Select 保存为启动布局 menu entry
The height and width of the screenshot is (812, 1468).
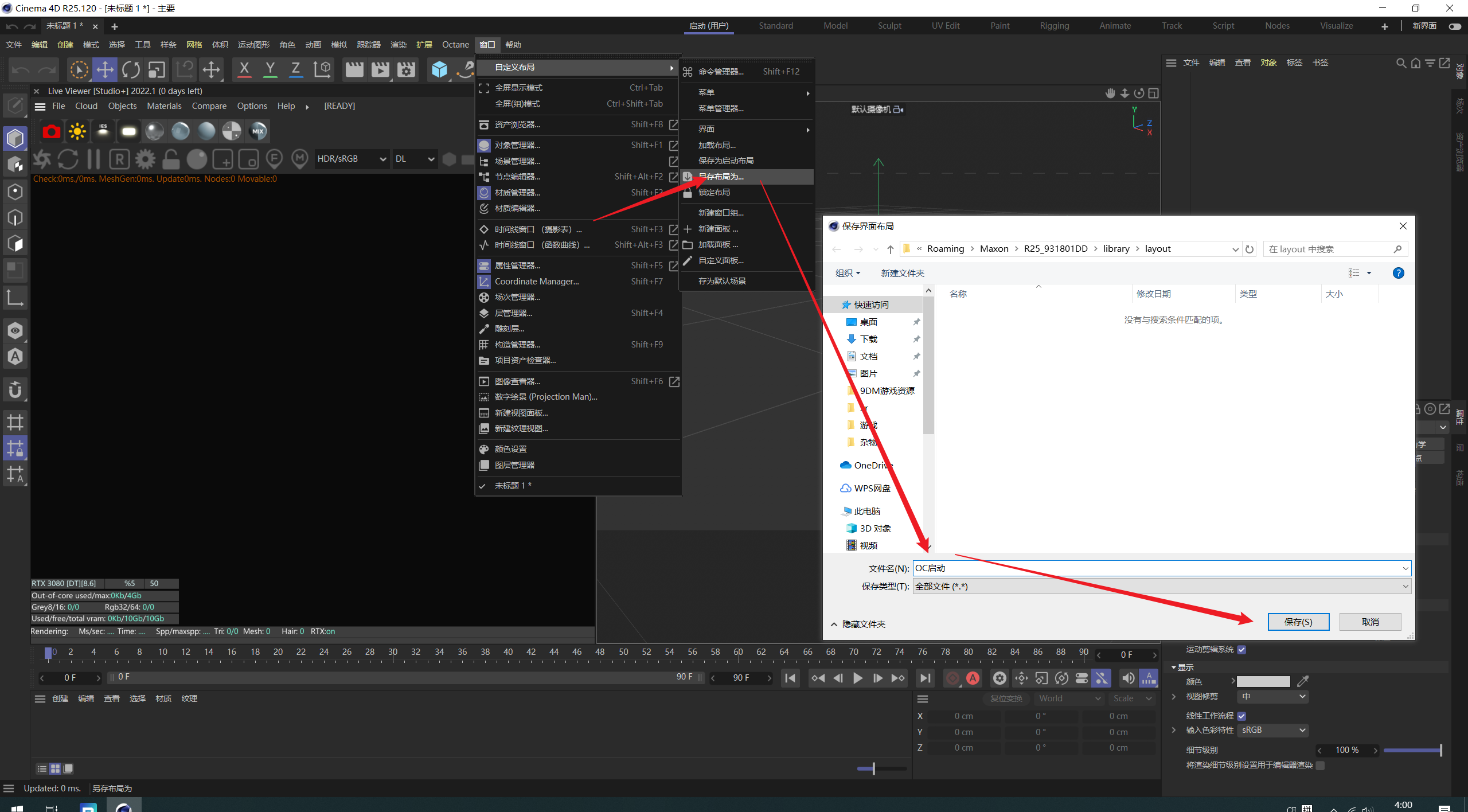click(725, 161)
